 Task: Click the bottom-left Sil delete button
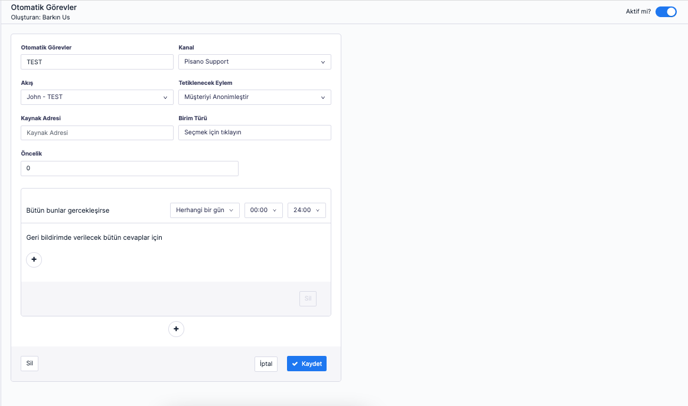[30, 364]
